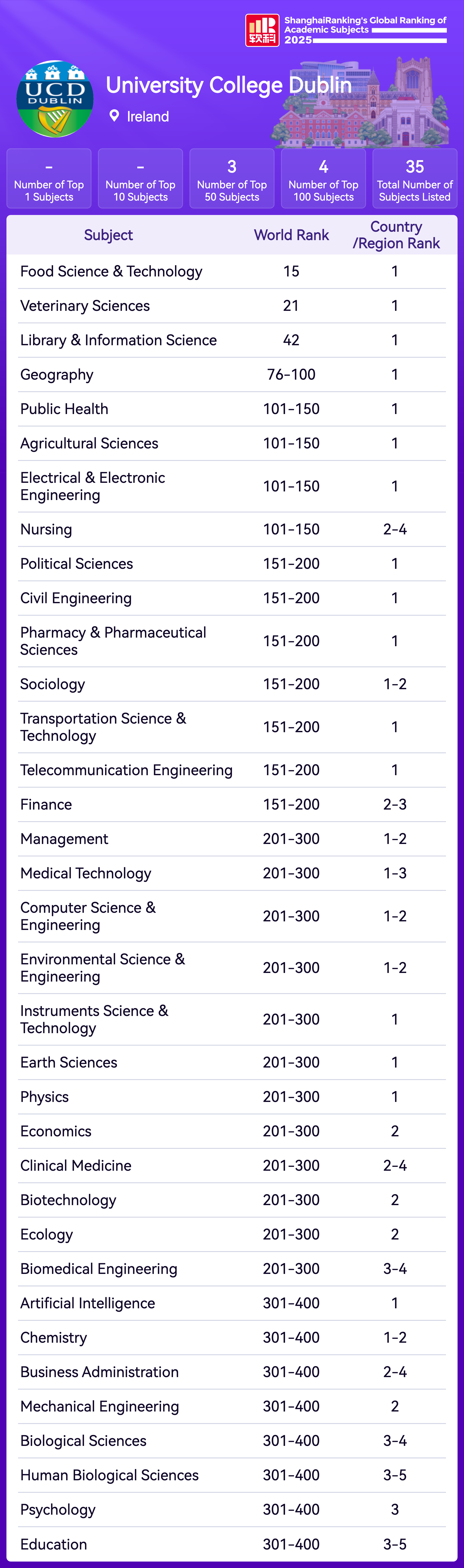The width and height of the screenshot is (464, 1568).
Task: Click Library & Information Science subject
Action: [x=119, y=340]
